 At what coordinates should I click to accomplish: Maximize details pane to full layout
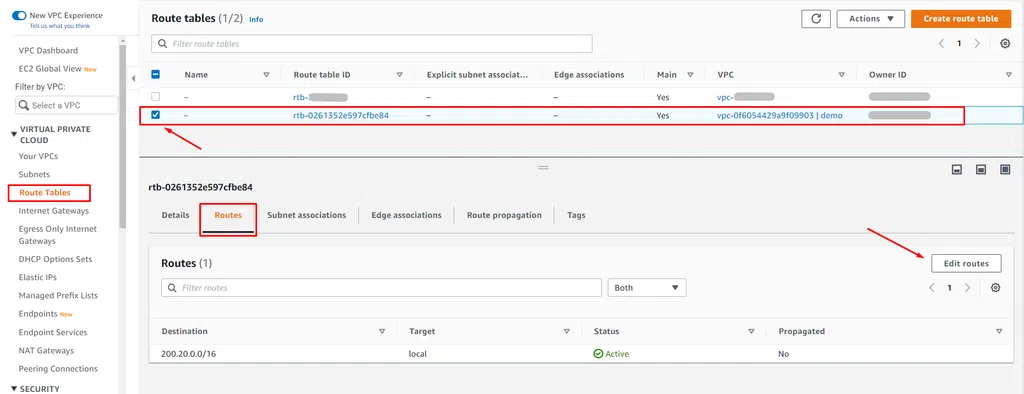pyautogui.click(x=1005, y=169)
